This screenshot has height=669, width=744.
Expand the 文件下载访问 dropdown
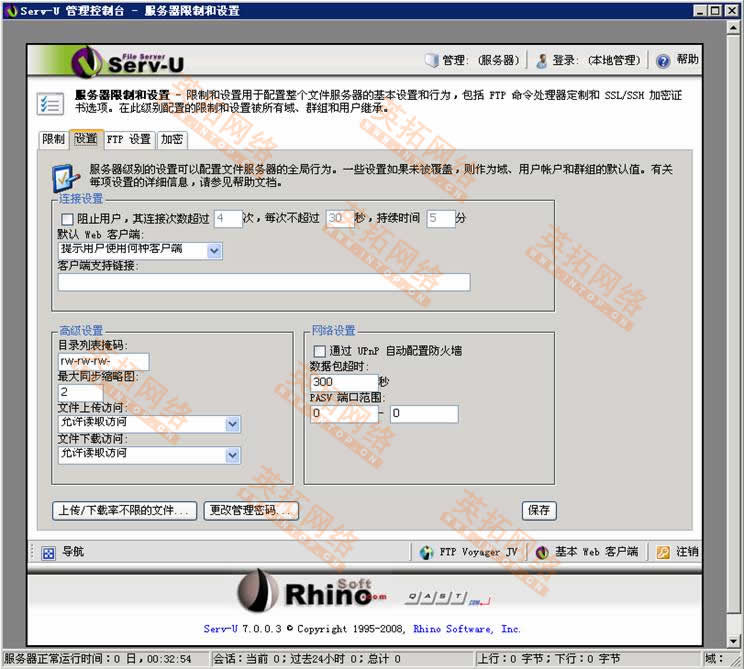coord(149,455)
